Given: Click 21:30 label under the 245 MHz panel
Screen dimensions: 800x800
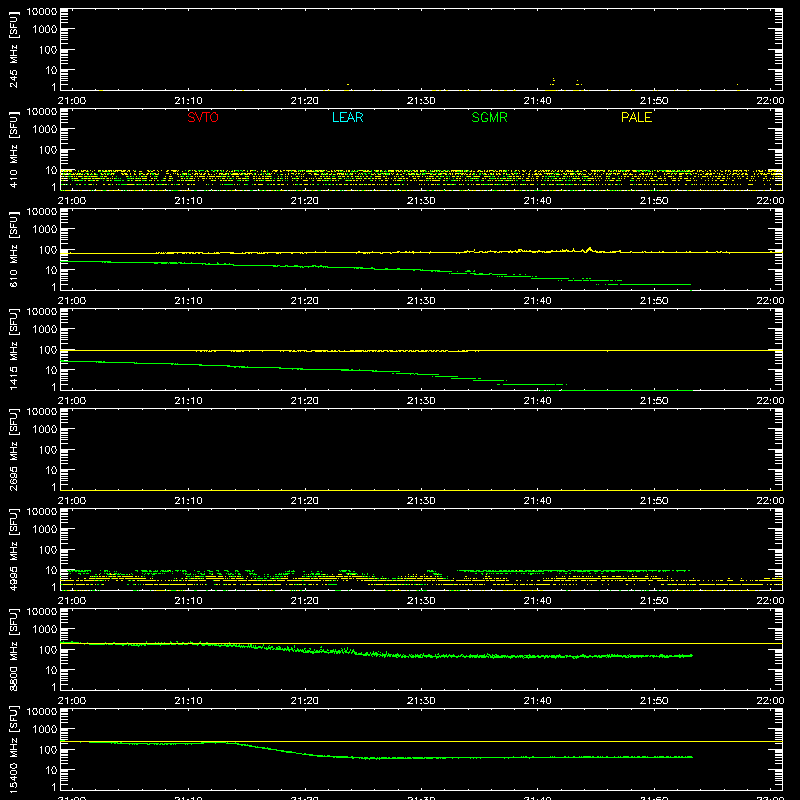Looking at the screenshot, I should point(421,101).
